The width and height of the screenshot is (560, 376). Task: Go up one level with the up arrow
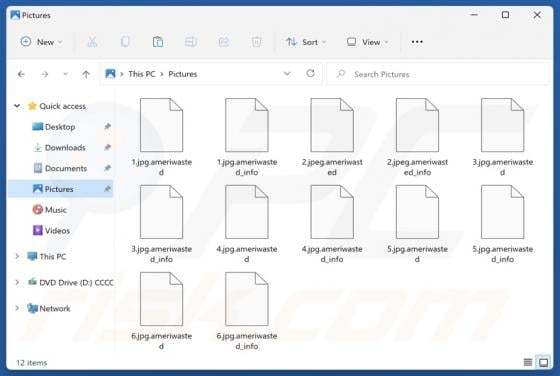(x=86, y=74)
